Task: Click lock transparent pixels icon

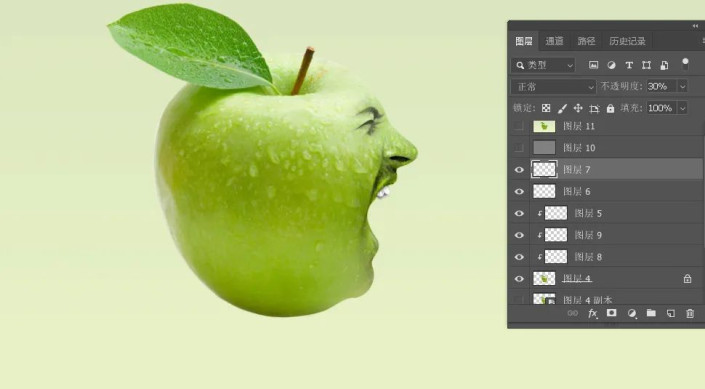Action: (x=546, y=108)
